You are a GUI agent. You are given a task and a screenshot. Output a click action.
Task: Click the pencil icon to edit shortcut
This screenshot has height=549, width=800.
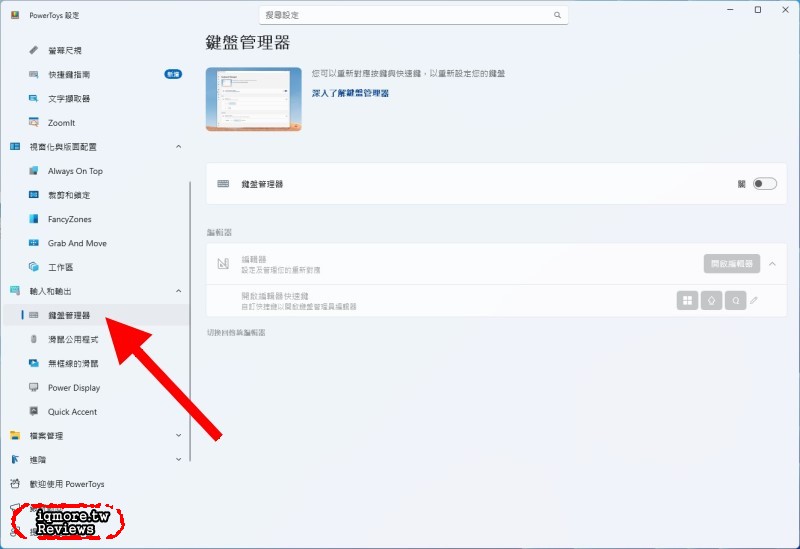(754, 301)
